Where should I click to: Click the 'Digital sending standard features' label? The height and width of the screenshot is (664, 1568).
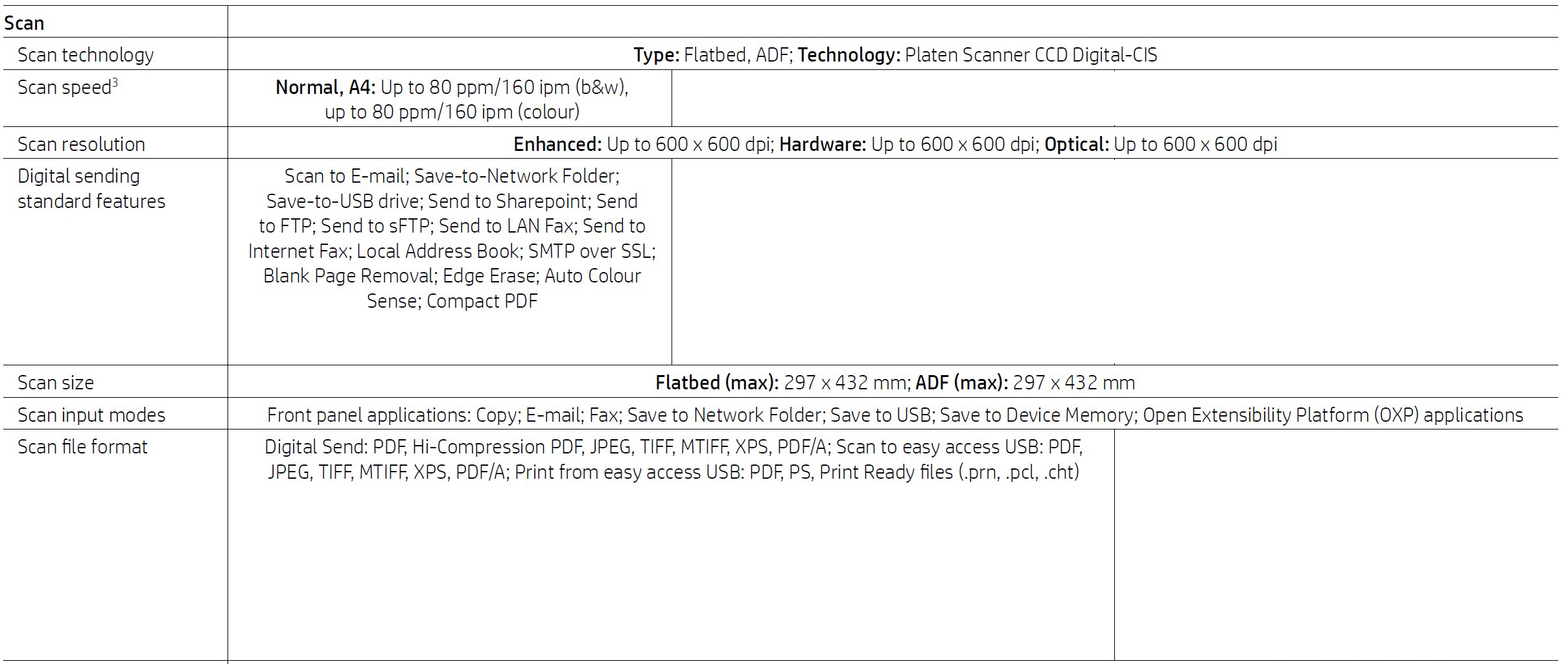tap(91, 189)
